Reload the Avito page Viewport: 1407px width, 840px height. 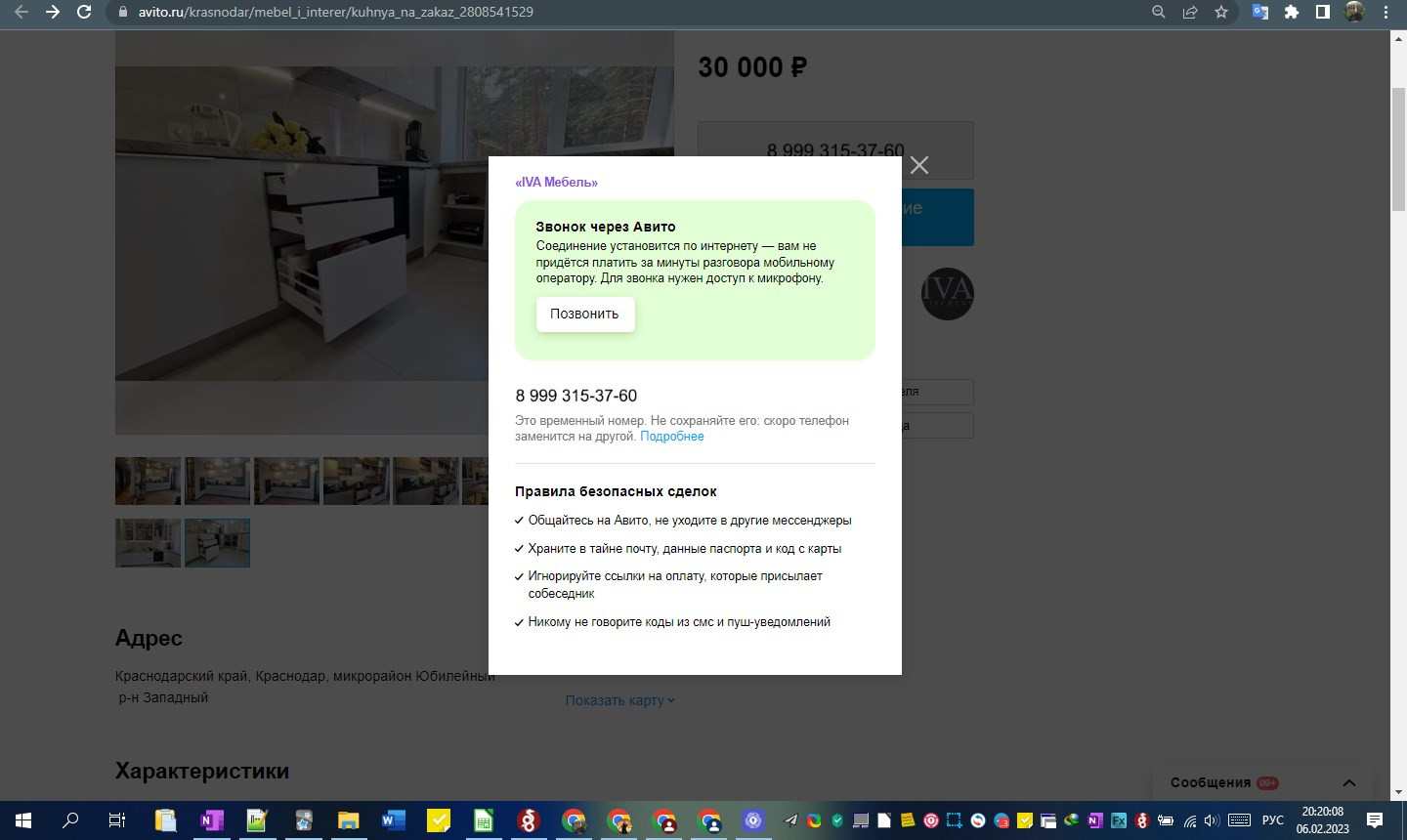(84, 12)
